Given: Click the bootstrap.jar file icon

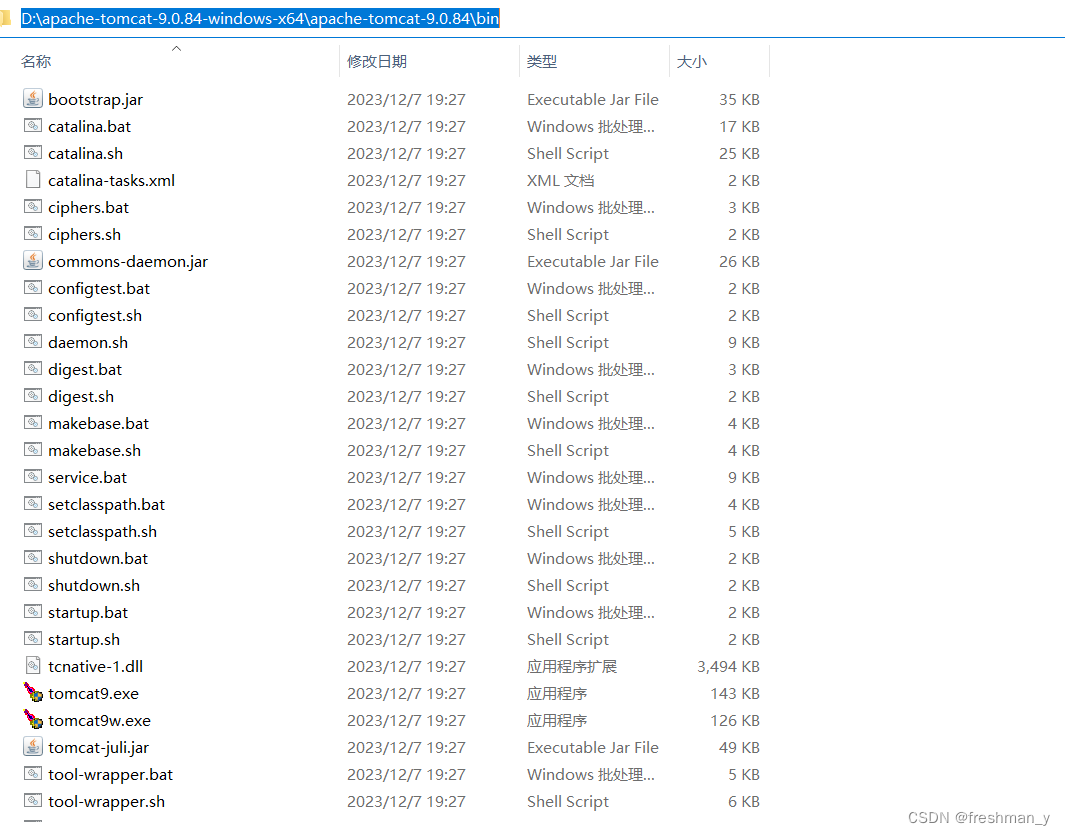Looking at the screenshot, I should click(33, 99).
